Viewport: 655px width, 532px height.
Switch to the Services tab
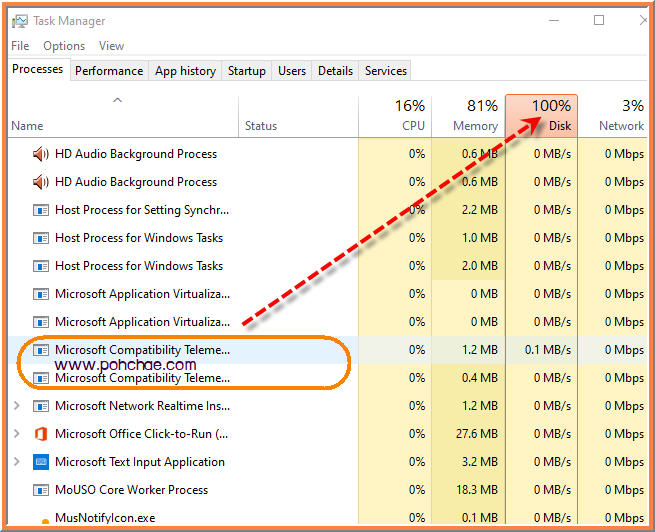(x=386, y=71)
